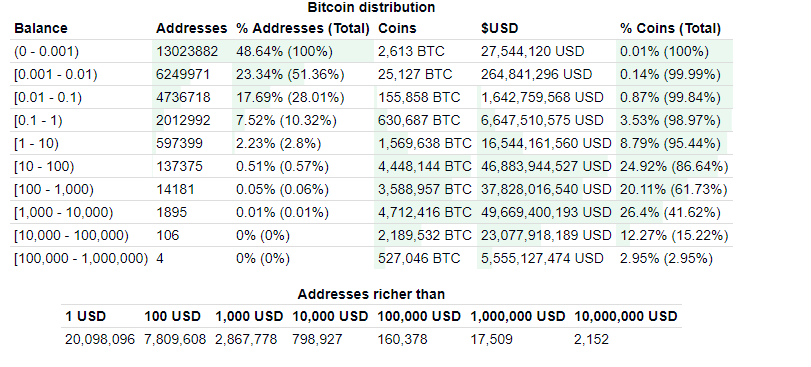Click the Coins column header
This screenshot has width=811, height=367.
[x=397, y=28]
